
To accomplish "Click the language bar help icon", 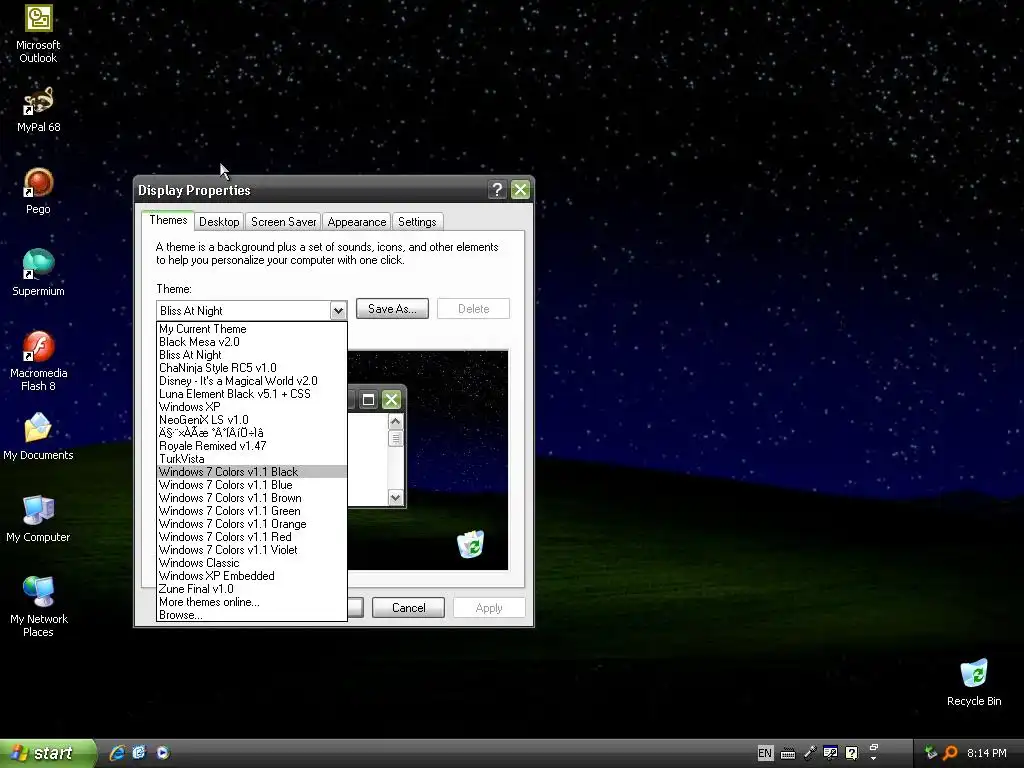I will click(x=852, y=753).
